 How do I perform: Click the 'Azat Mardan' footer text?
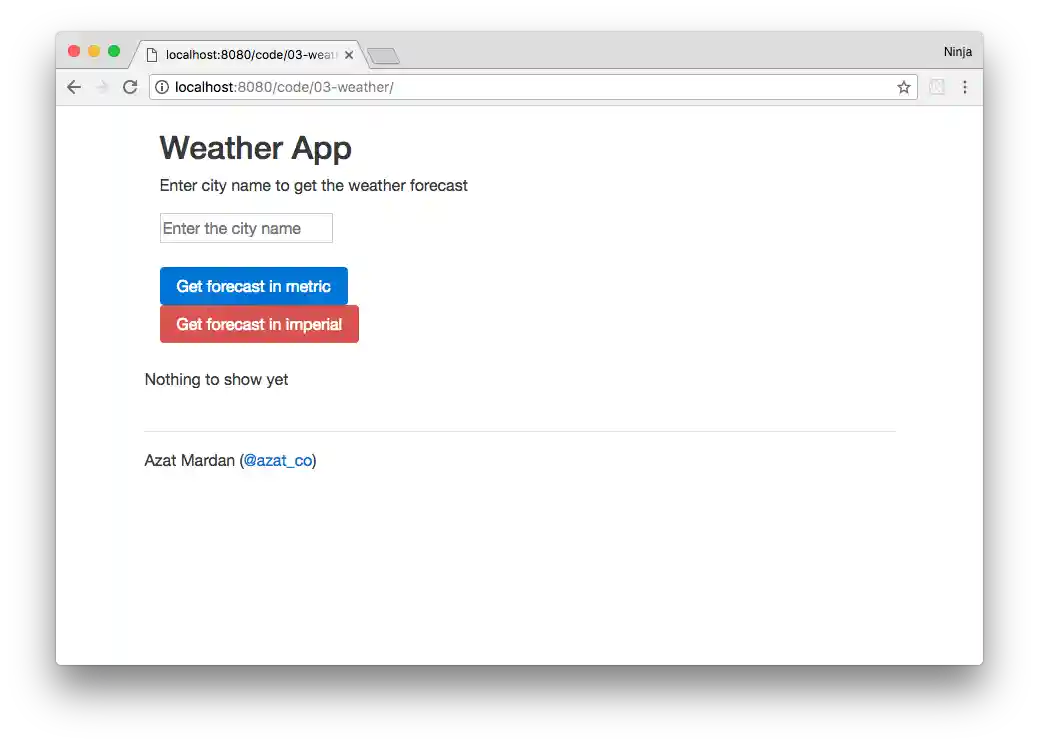[190, 460]
